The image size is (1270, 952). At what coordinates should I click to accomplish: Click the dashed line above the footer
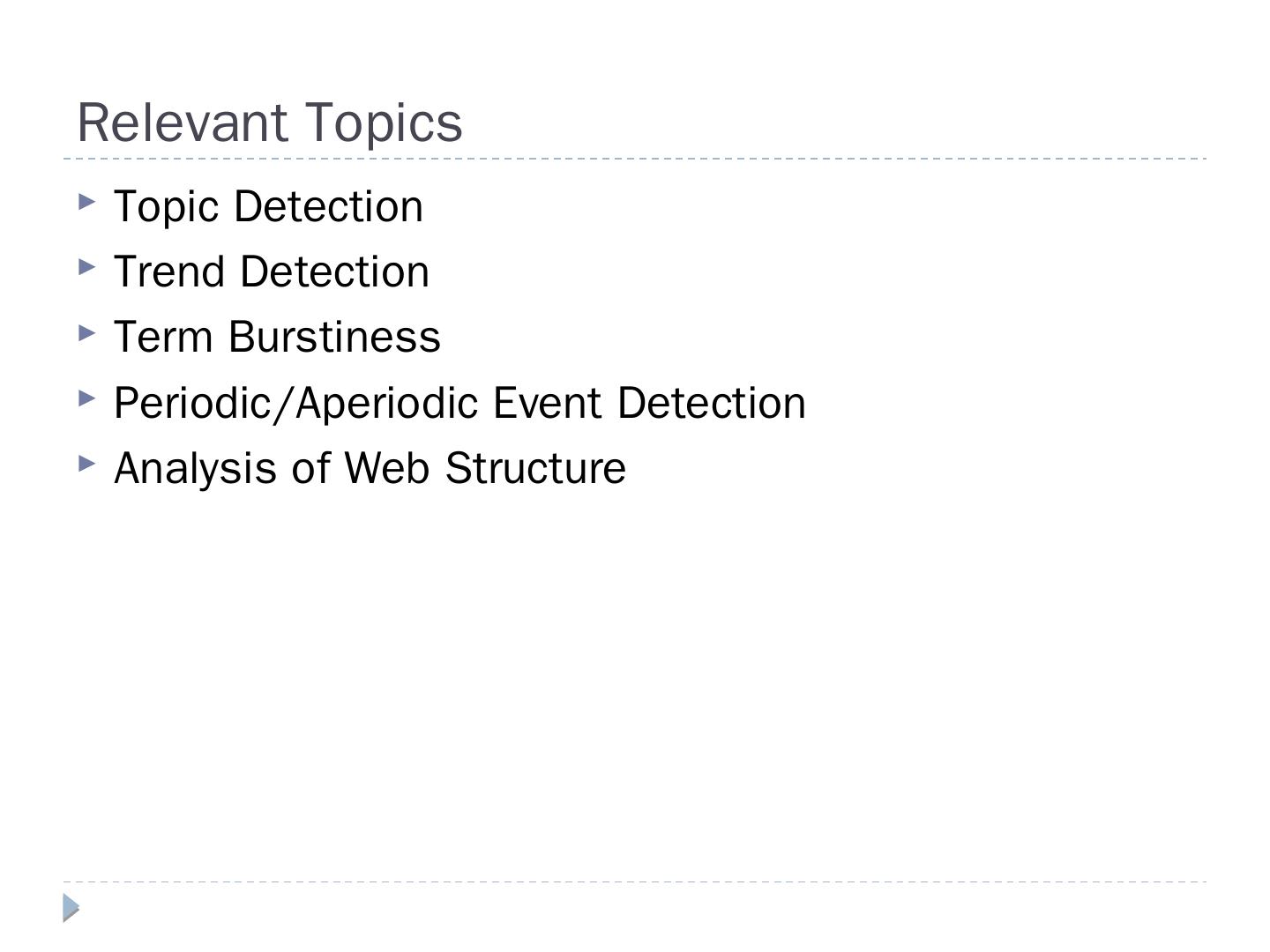pos(635,881)
